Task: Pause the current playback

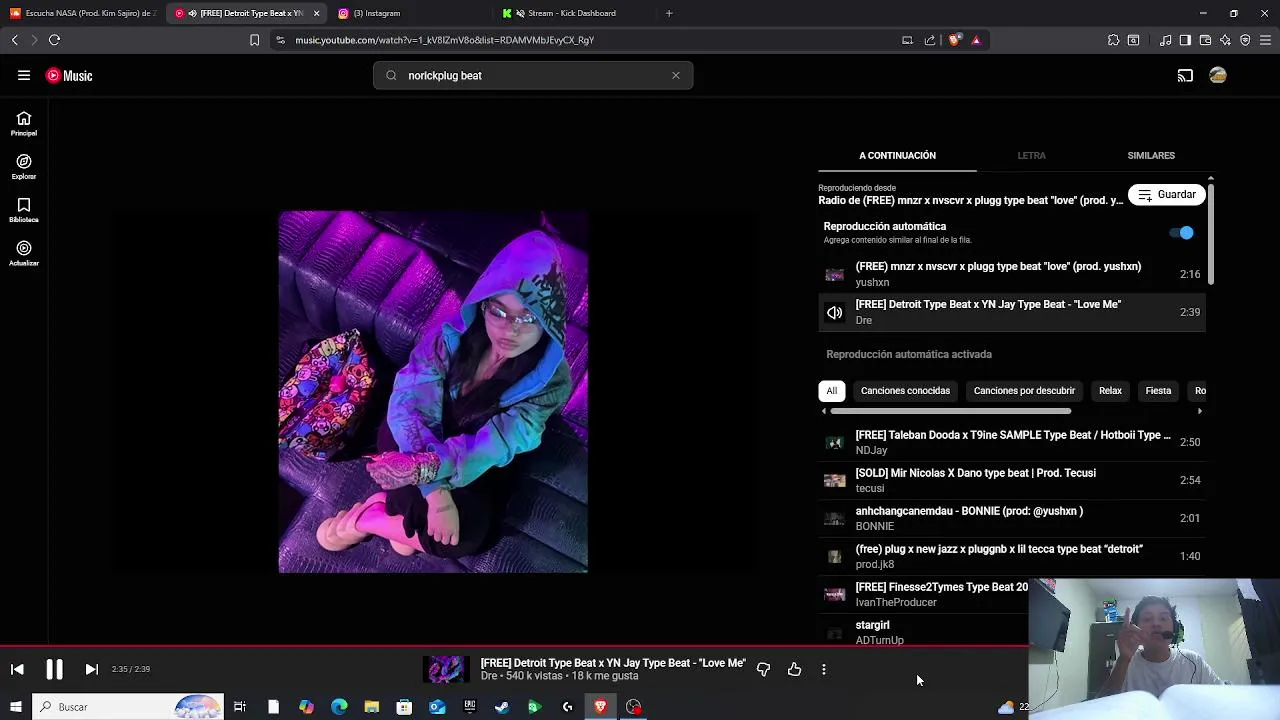Action: [54, 669]
